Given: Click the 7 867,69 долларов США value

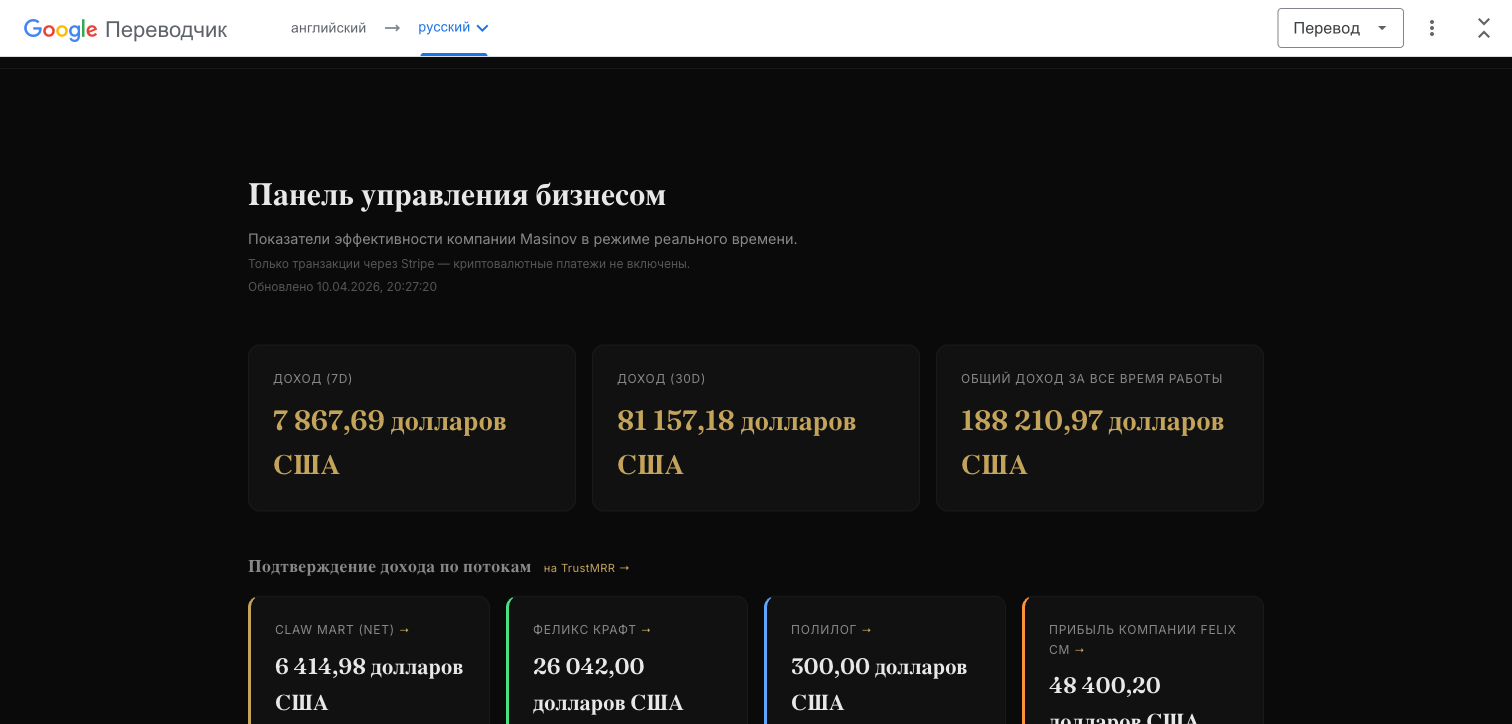Looking at the screenshot, I should (x=390, y=443).
